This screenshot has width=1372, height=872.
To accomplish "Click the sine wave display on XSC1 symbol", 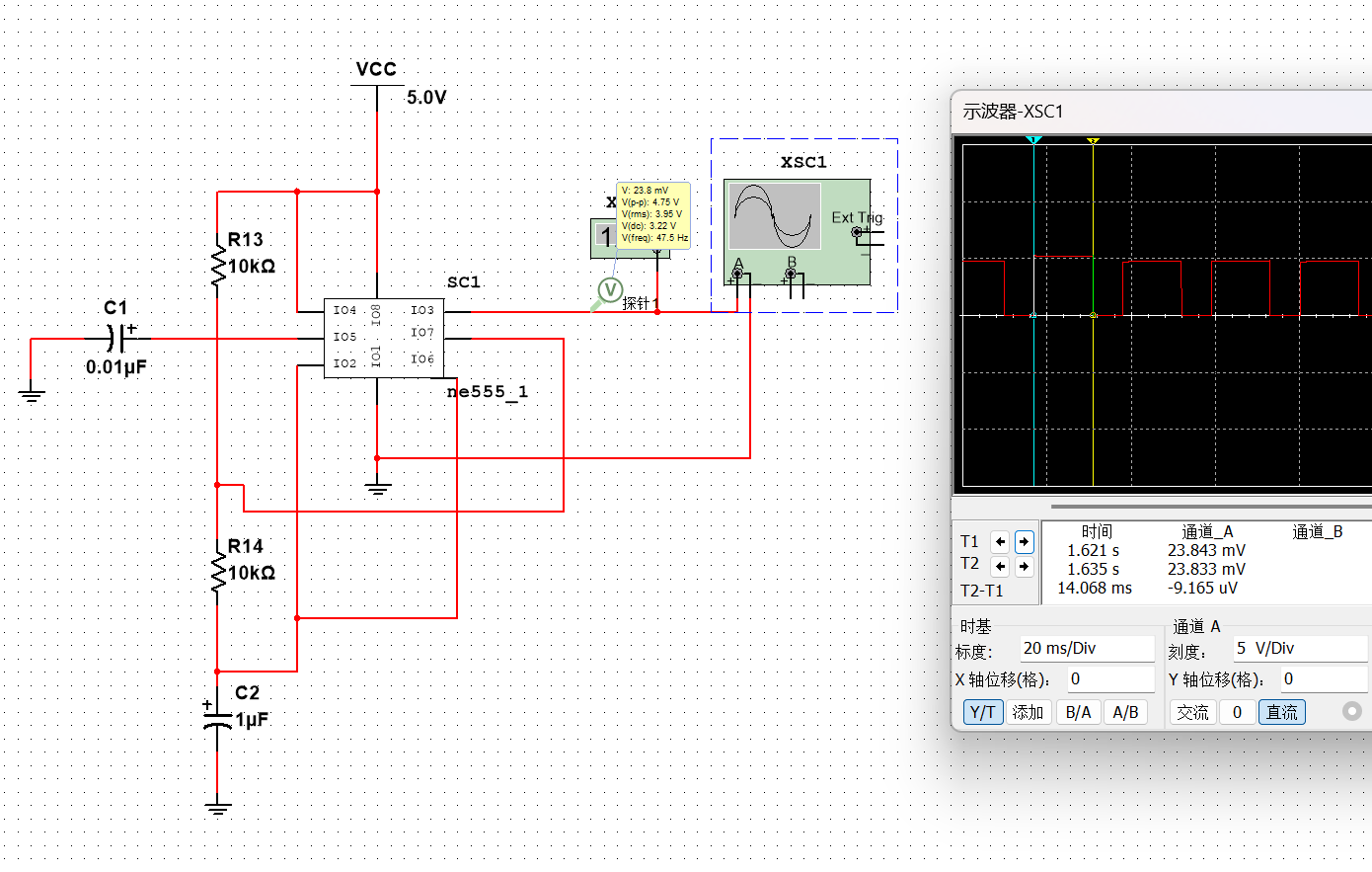I will coord(775,217).
